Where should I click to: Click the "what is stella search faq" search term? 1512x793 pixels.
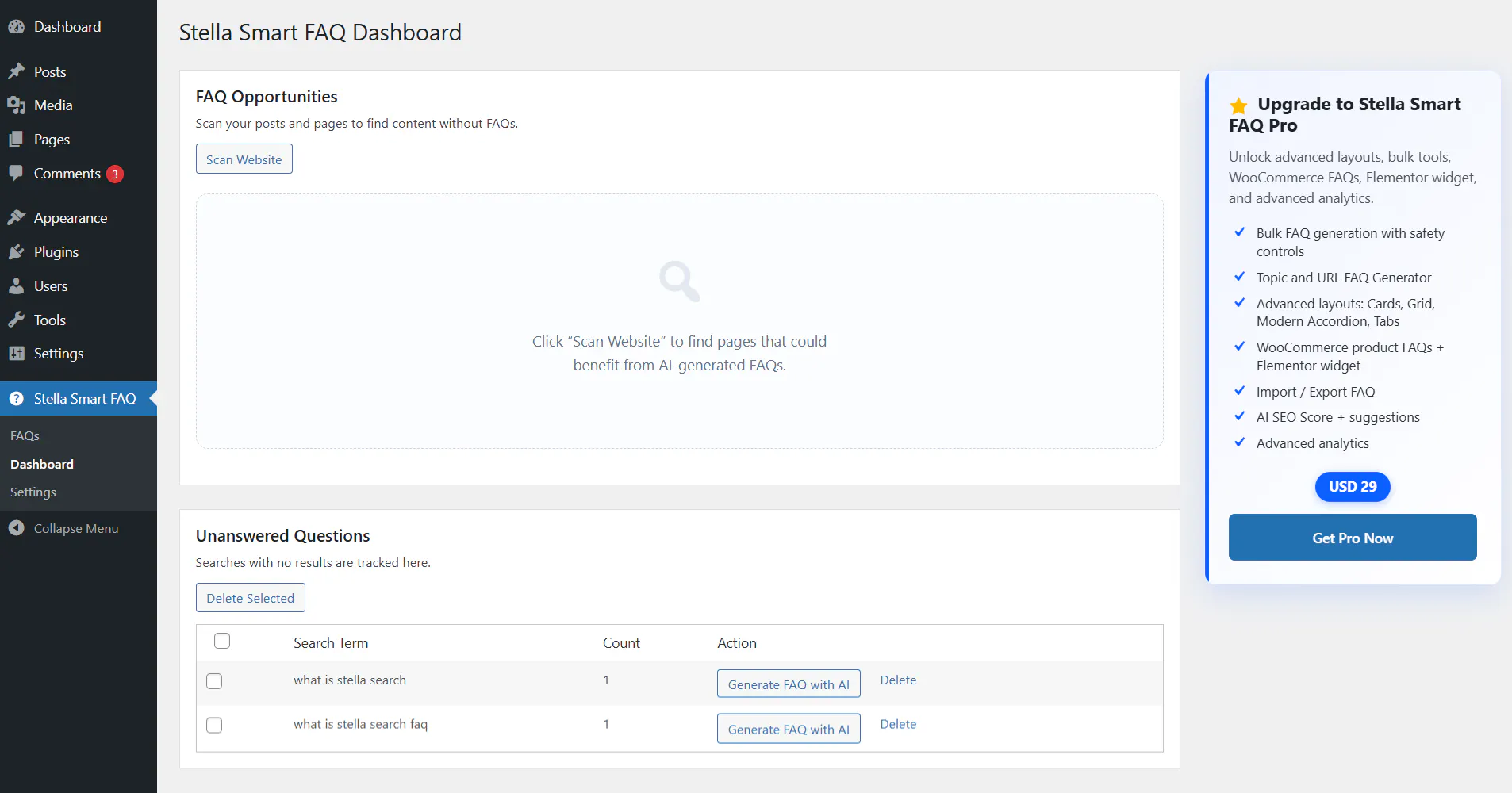361,724
